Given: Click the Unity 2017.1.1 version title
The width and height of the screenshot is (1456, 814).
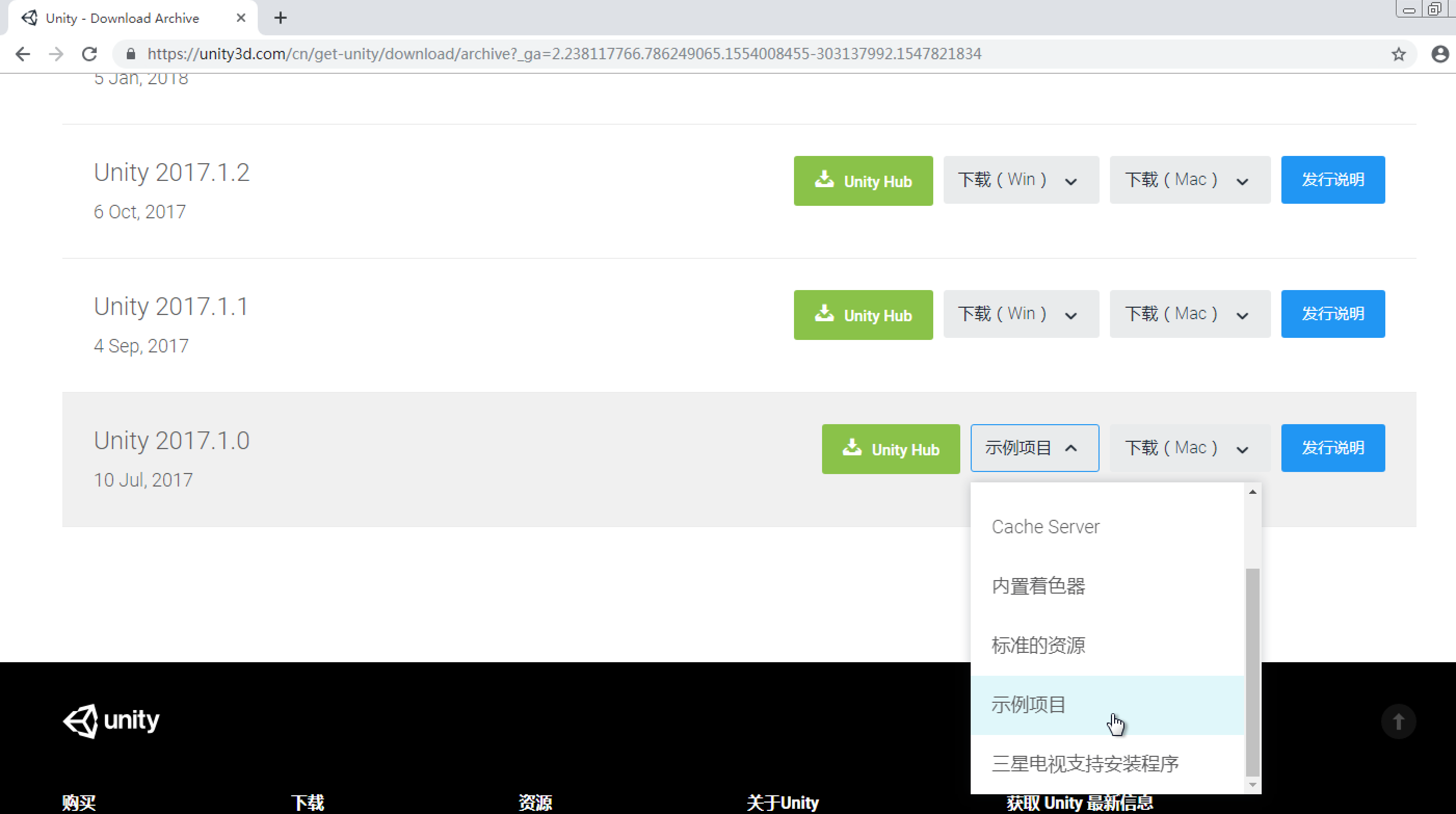Looking at the screenshot, I should pos(171,306).
